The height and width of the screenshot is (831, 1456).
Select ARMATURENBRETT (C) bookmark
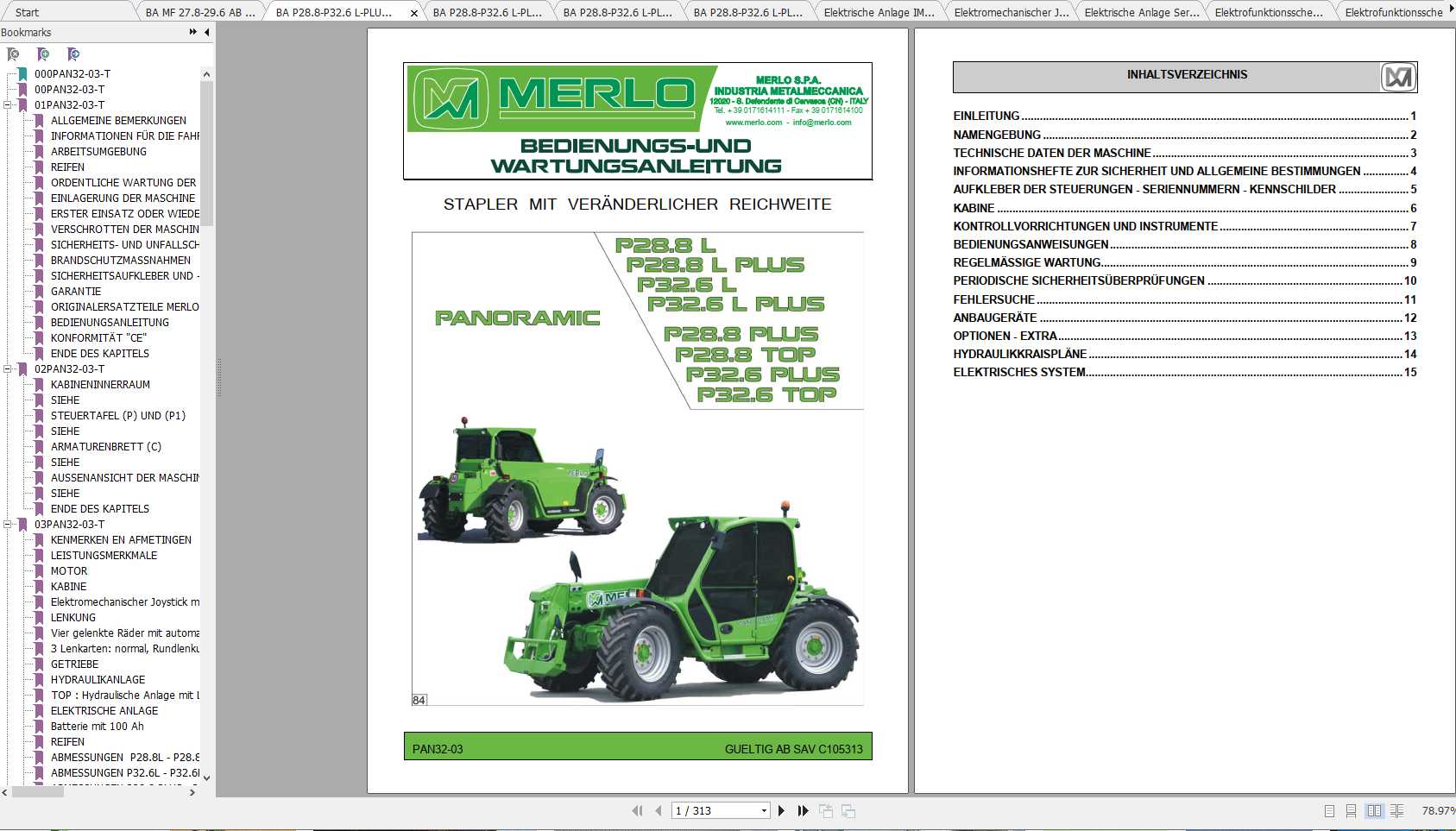[106, 447]
